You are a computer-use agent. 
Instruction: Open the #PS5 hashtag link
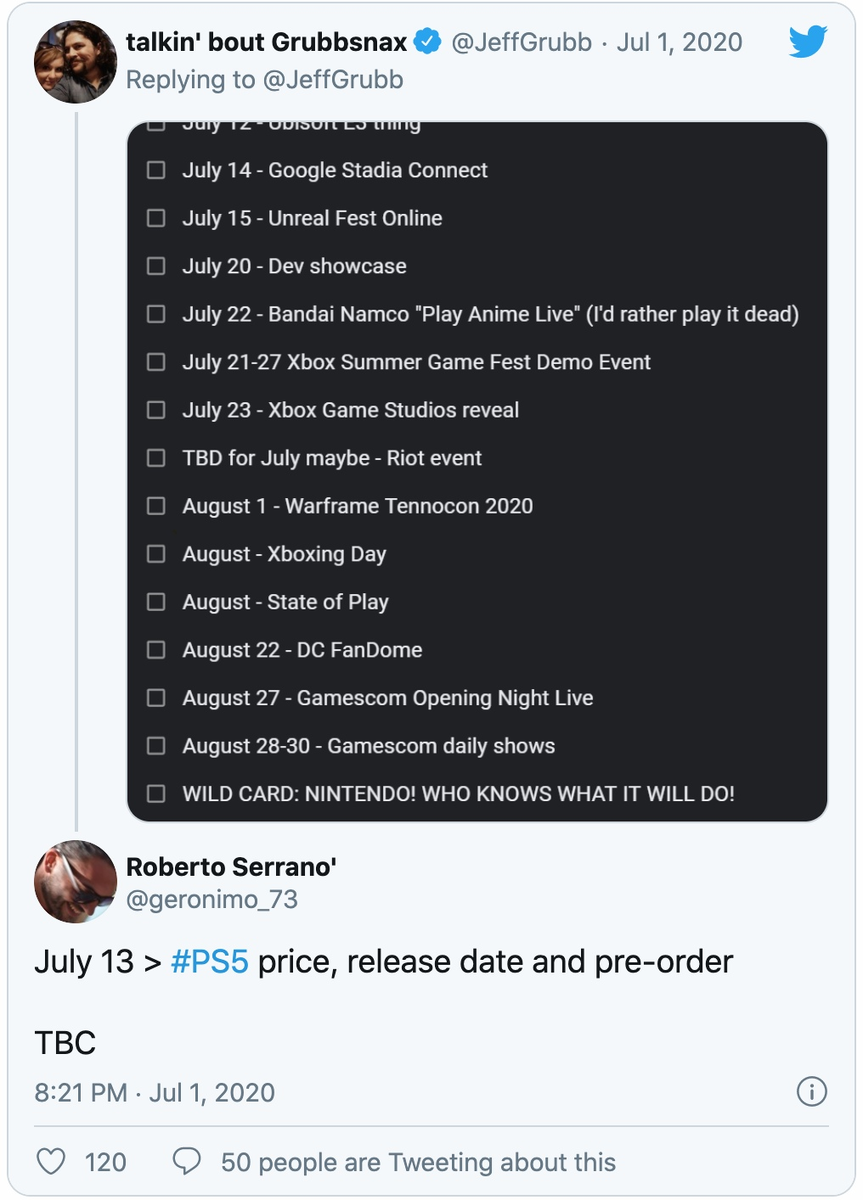click(x=210, y=961)
